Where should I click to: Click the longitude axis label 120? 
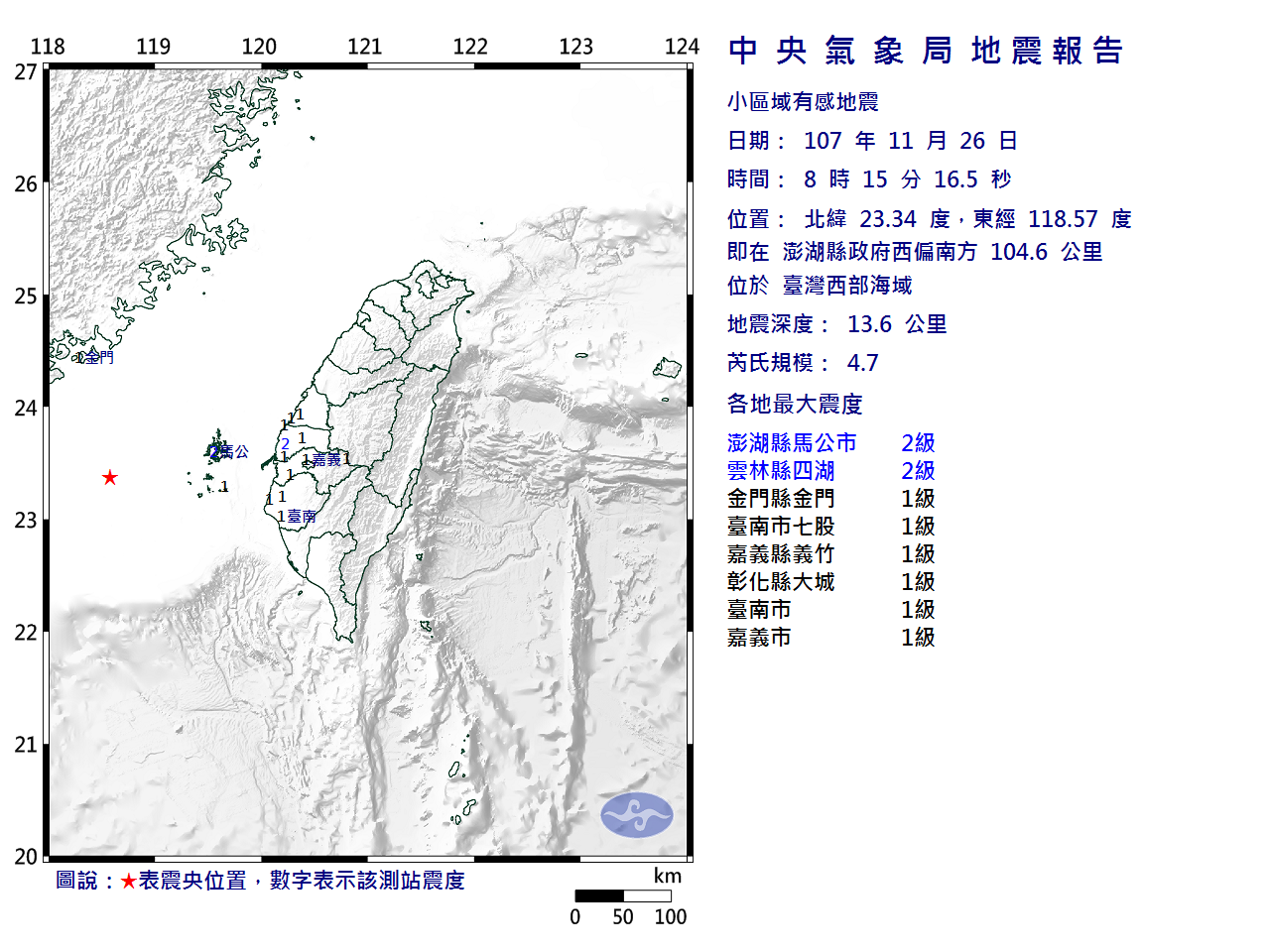pyautogui.click(x=259, y=47)
